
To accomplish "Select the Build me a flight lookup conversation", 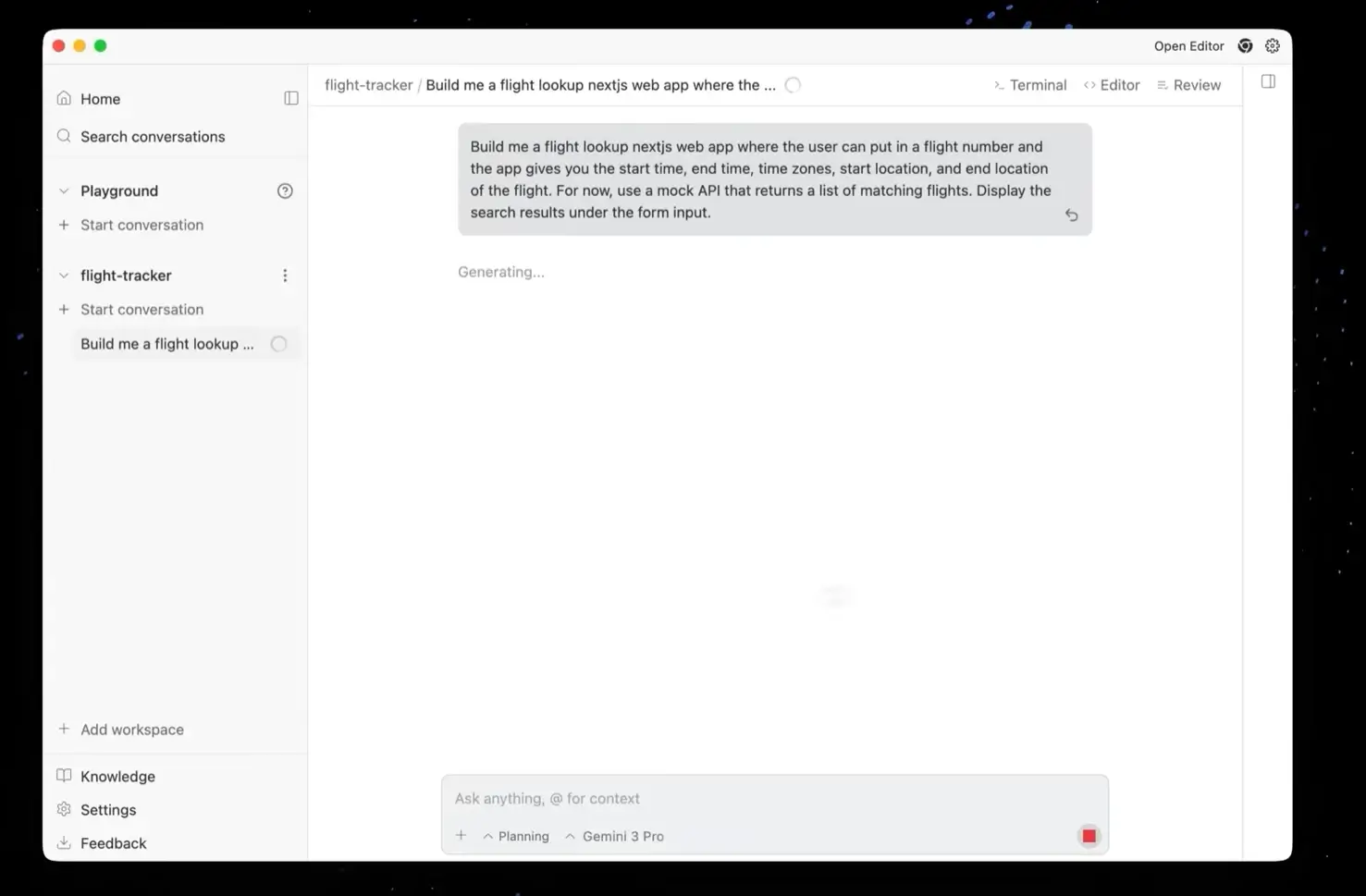I will coord(167,344).
